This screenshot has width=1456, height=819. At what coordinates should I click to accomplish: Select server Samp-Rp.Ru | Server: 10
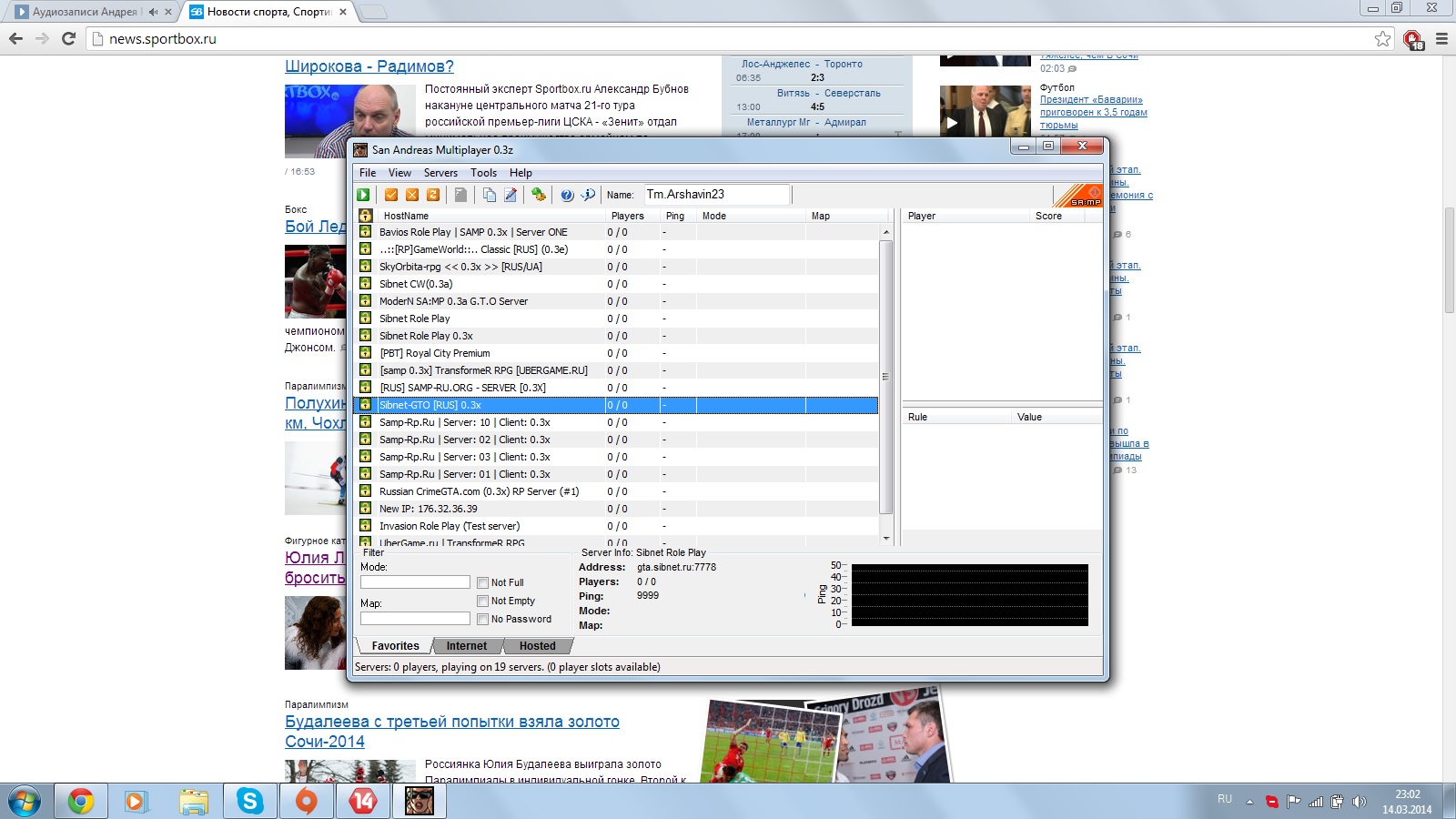click(615, 422)
